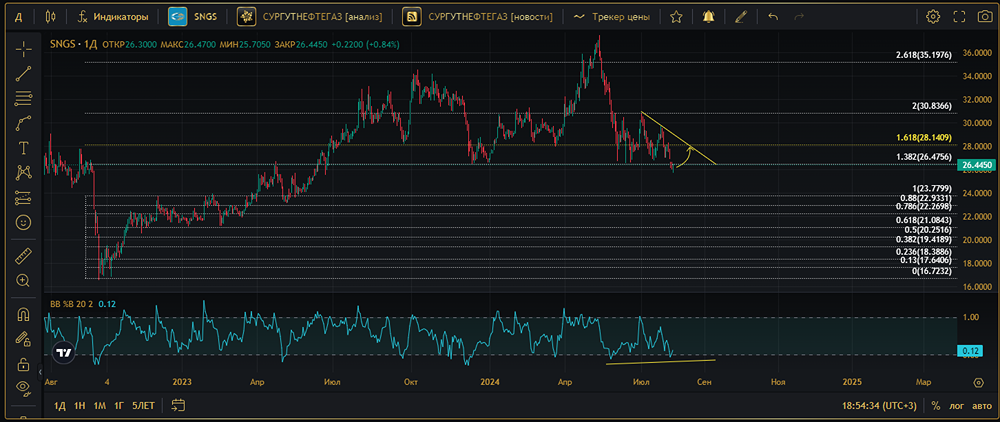
Task: Click the Трекер цены button
Action: (612, 17)
